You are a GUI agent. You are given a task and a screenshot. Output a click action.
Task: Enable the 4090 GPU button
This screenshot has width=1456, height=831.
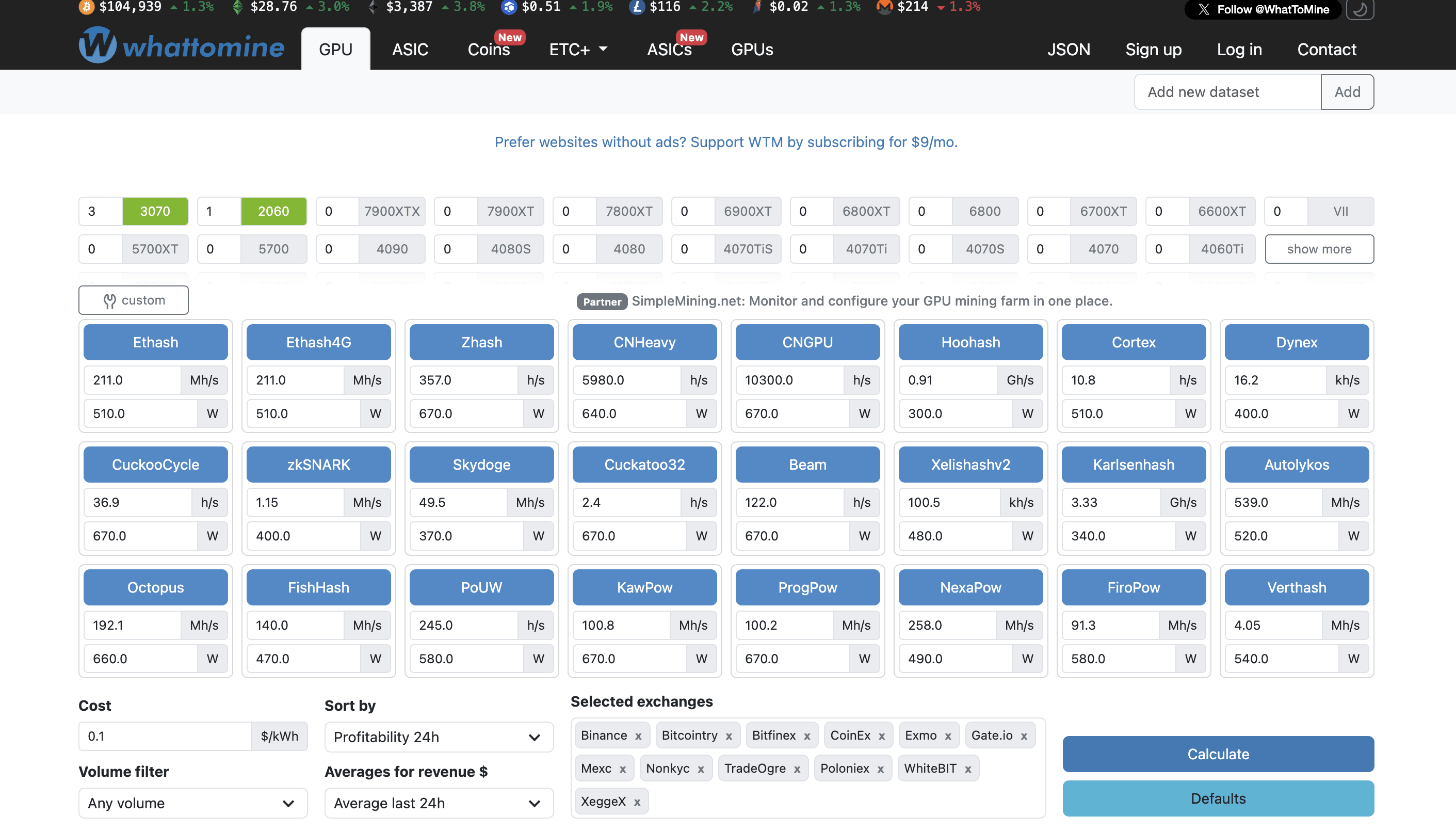click(x=392, y=249)
